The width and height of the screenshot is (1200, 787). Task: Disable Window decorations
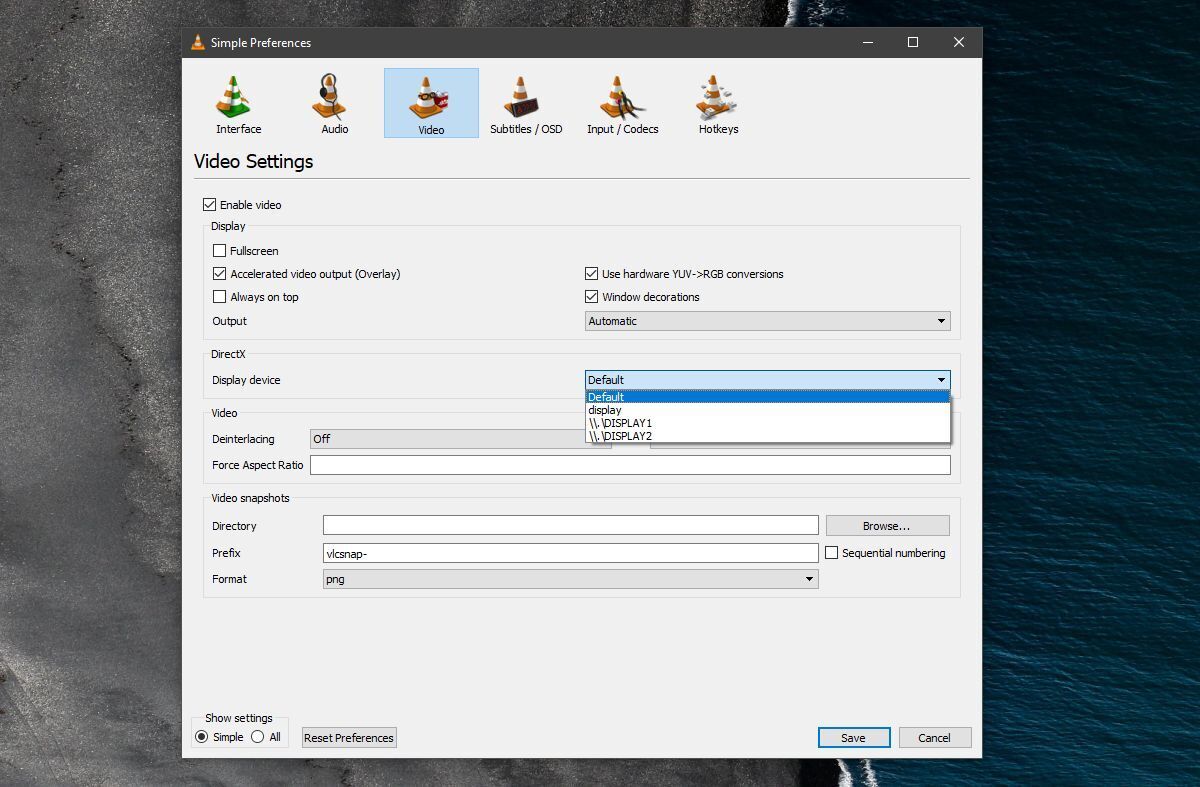(591, 296)
